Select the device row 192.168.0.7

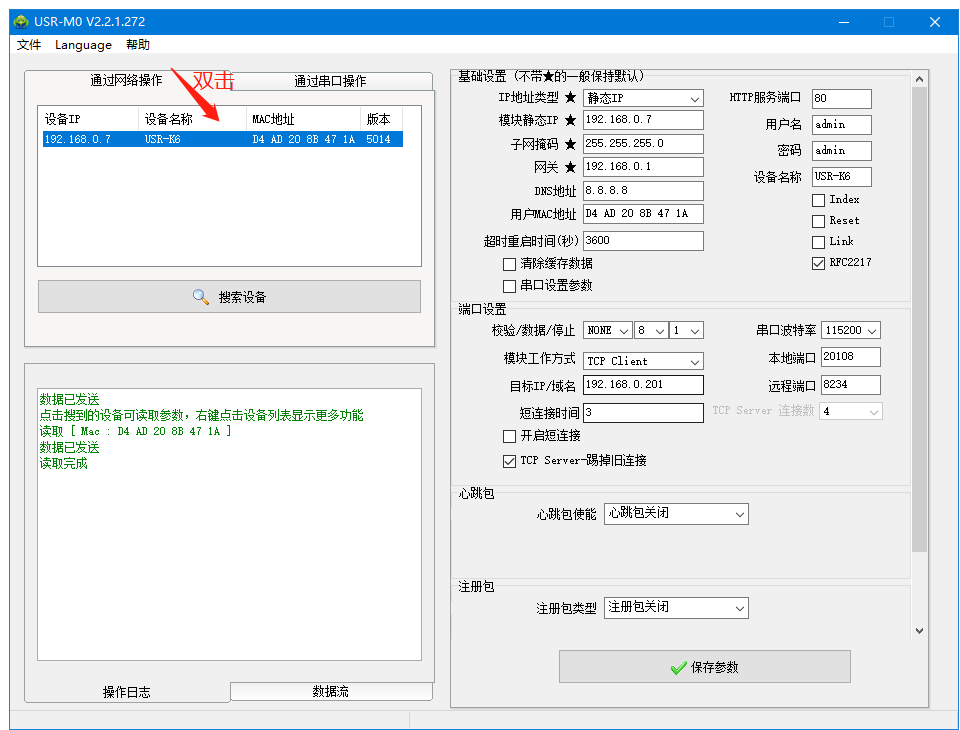[222, 140]
